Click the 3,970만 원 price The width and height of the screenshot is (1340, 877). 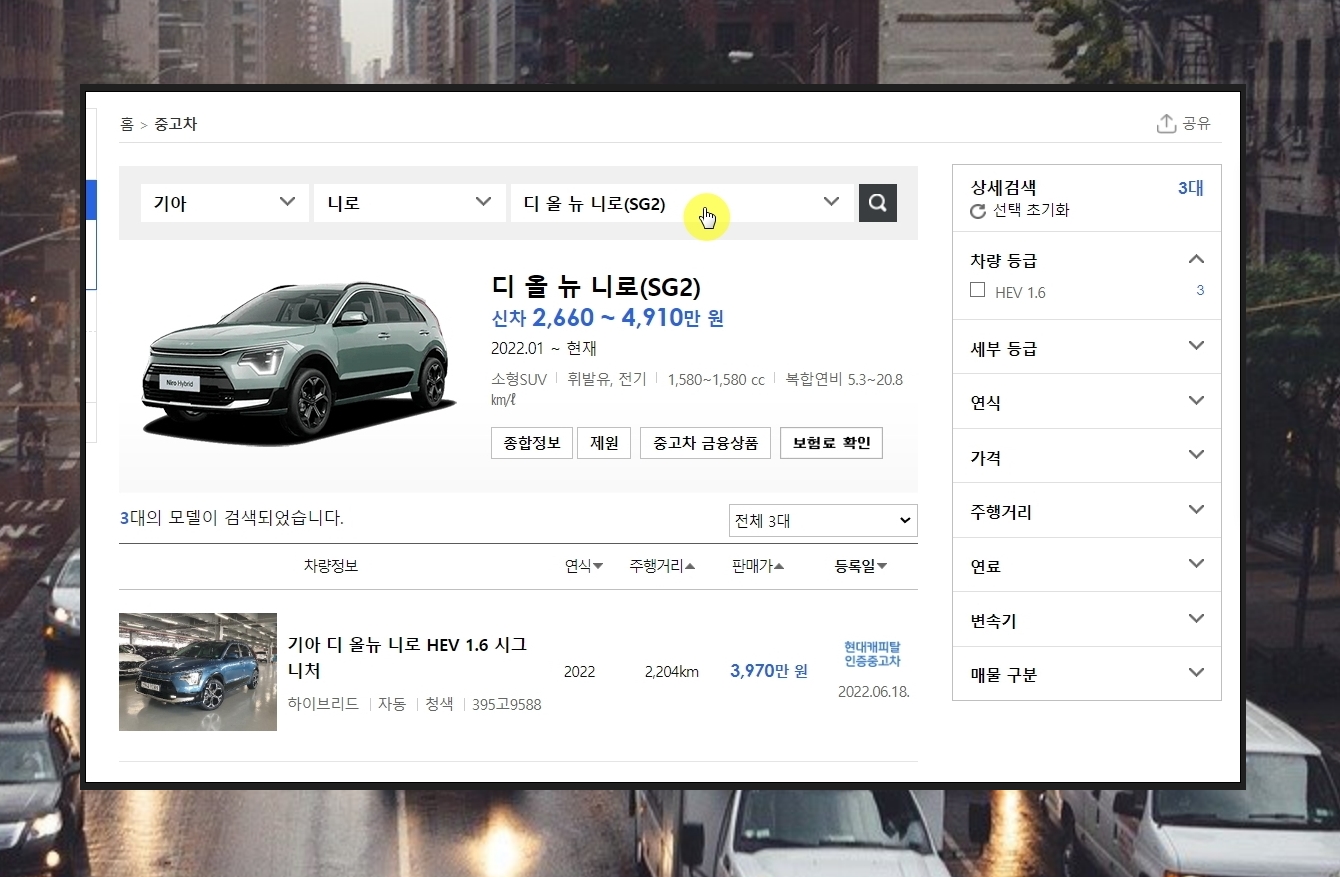click(x=769, y=671)
